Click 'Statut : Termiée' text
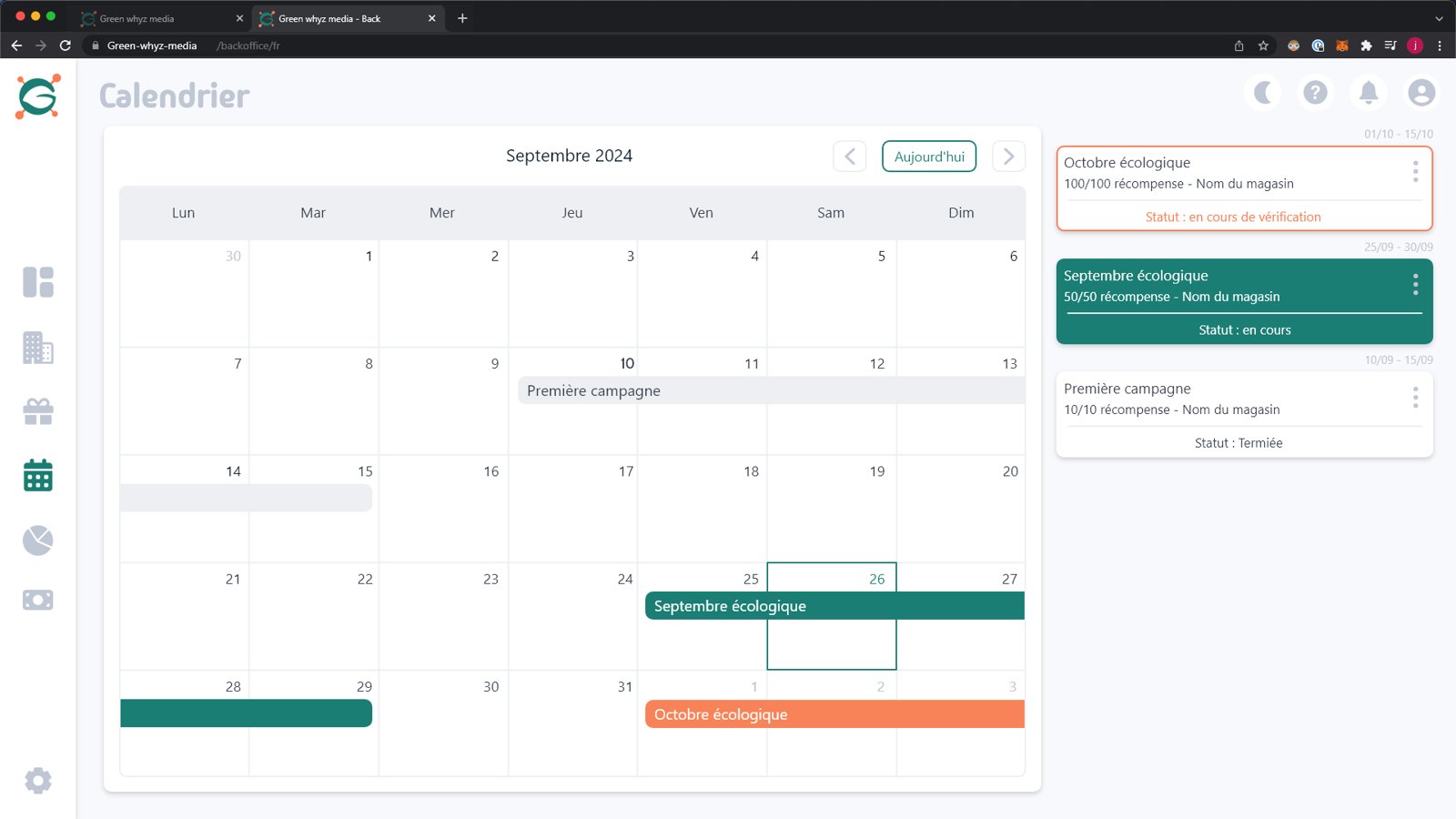Viewport: 1456px width, 819px height. tap(1239, 443)
